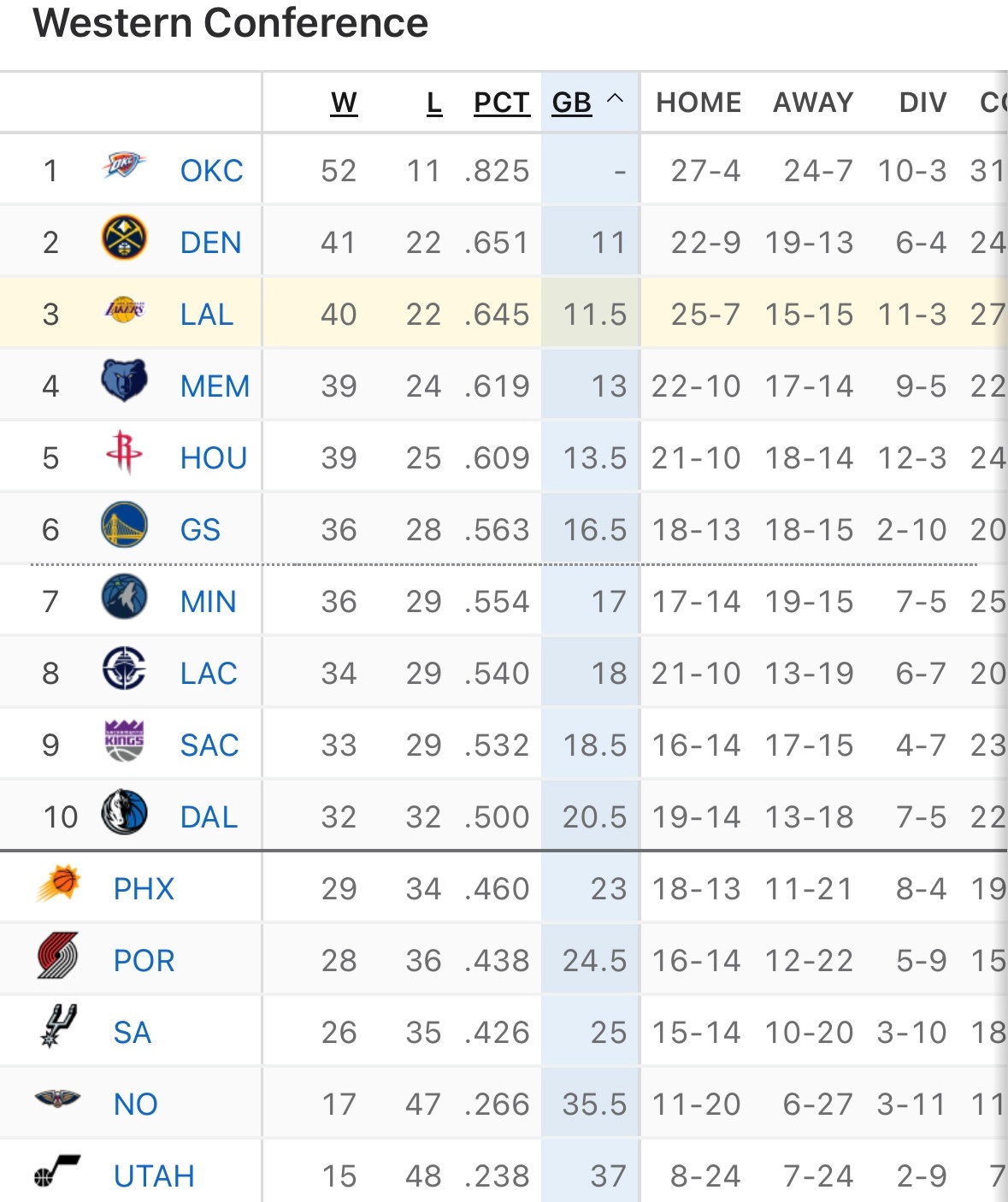Click the Trail Blazers logo
The height and width of the screenshot is (1202, 1008).
(x=58, y=956)
